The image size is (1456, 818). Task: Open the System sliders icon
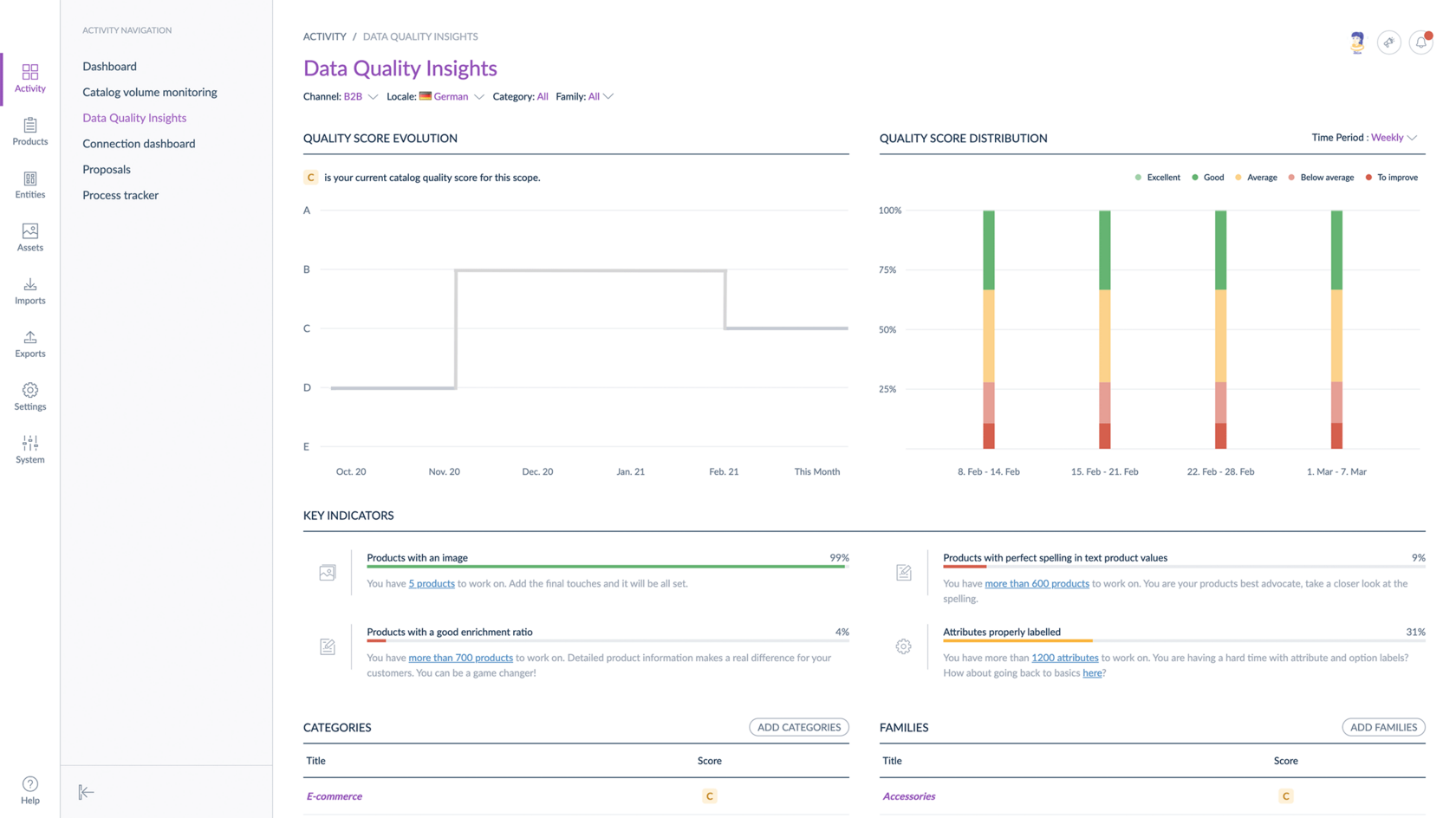tap(30, 449)
